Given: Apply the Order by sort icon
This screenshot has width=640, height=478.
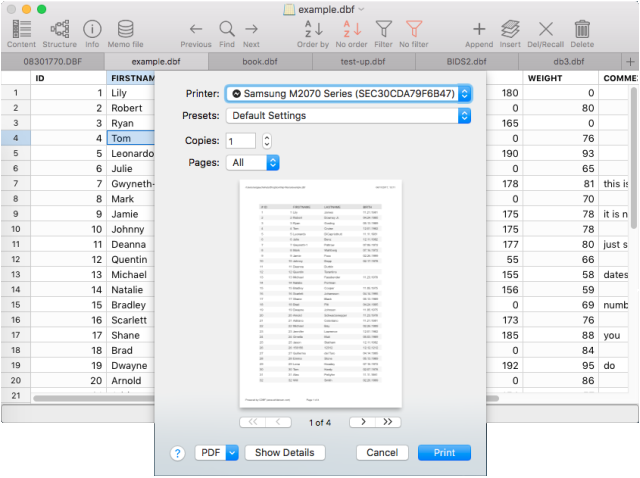Looking at the screenshot, I should pyautogui.click(x=313, y=30).
